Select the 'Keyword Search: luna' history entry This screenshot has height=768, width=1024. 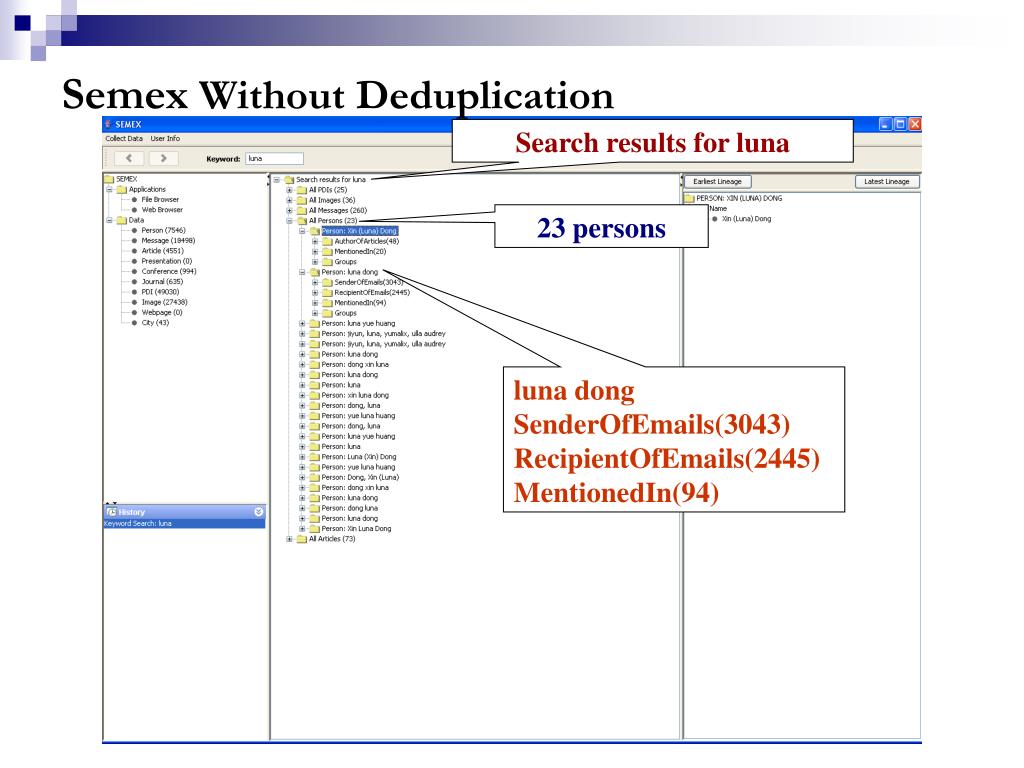184,524
